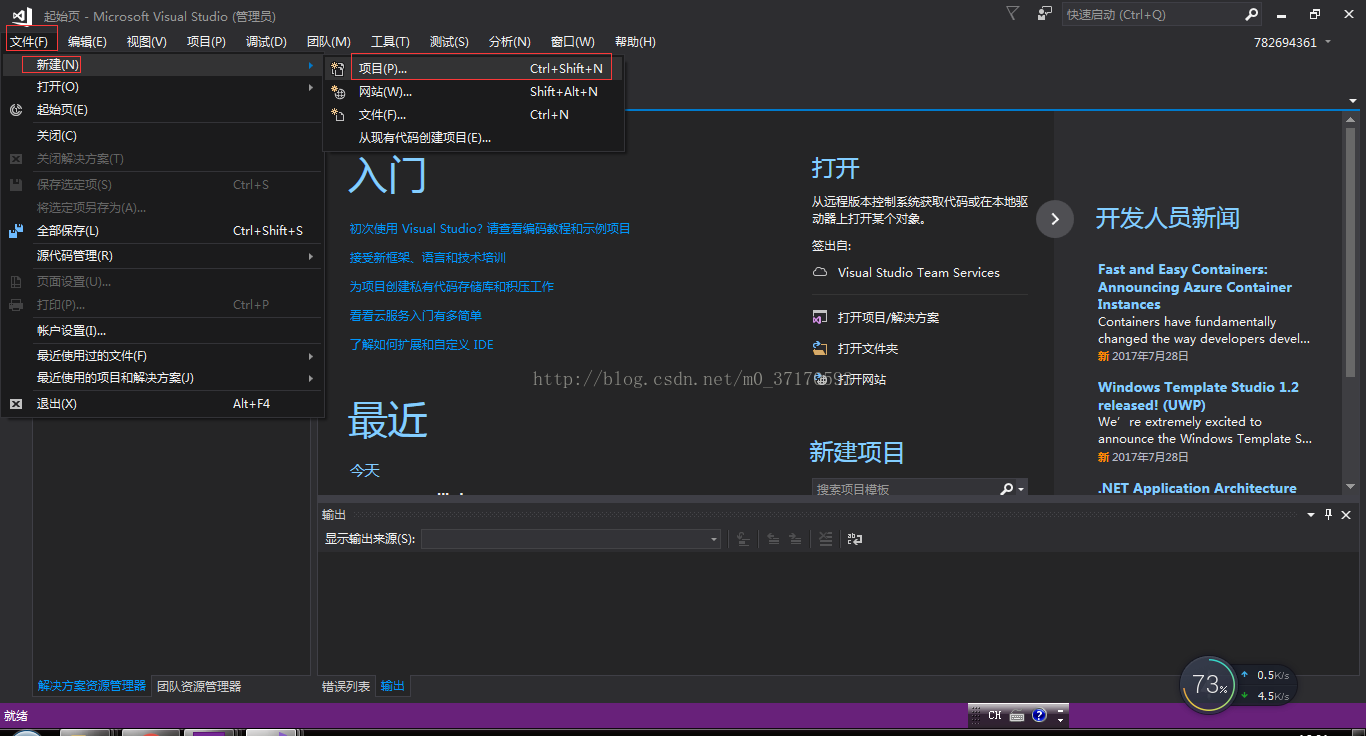1366x736 pixels.
Task: Open the dropdown arrow next to template search
Action: pos(1021,489)
